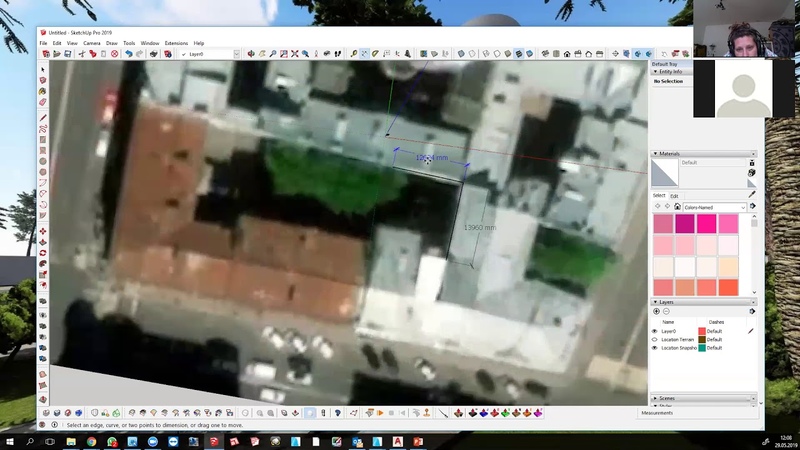Select the magenta color swatch
800x450 pixels.
pyautogui.click(x=685, y=223)
